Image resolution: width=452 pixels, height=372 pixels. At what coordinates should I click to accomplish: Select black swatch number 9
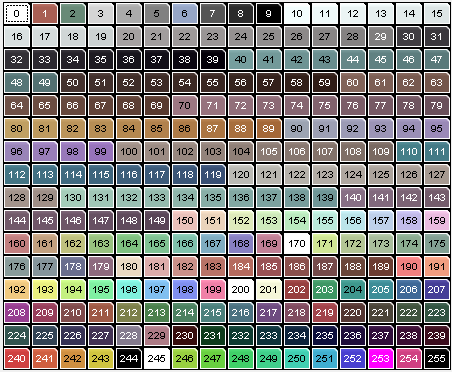(269, 13)
